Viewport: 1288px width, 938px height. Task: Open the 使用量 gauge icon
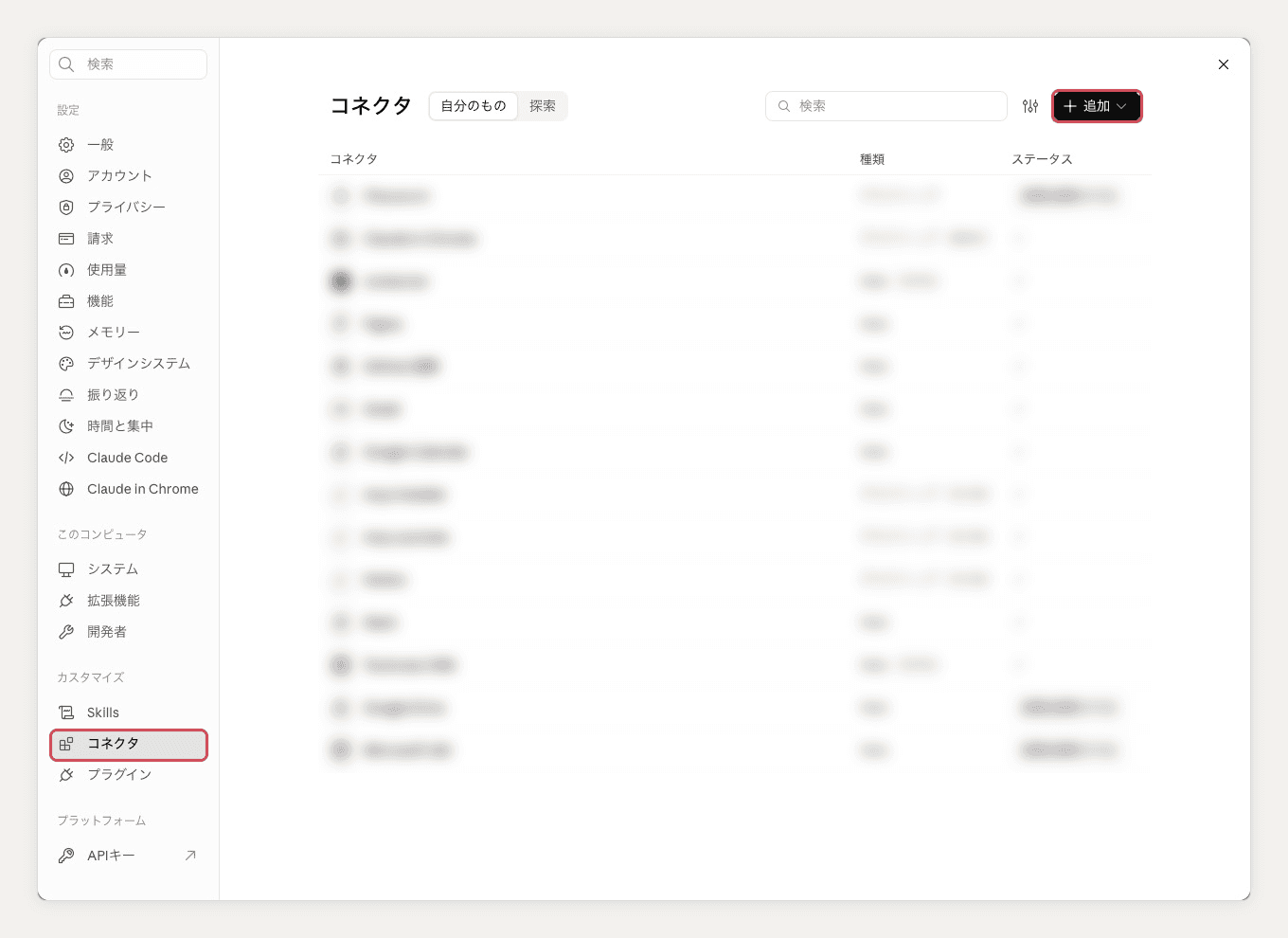66,270
